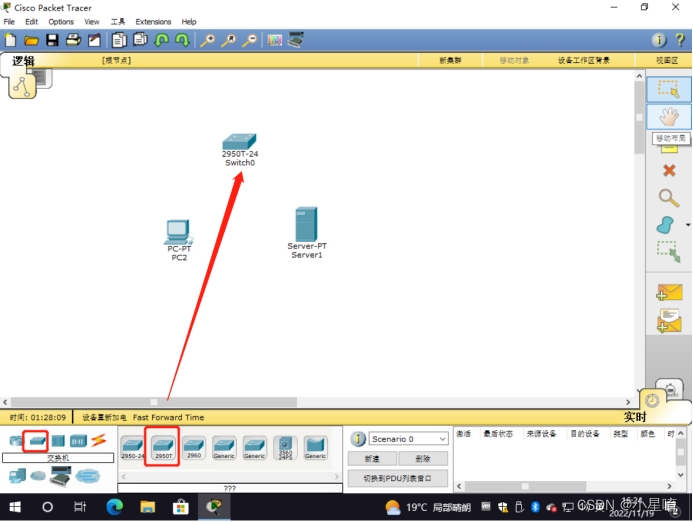Select the Hubs device category
The width and height of the screenshot is (693, 522).
tap(58, 441)
